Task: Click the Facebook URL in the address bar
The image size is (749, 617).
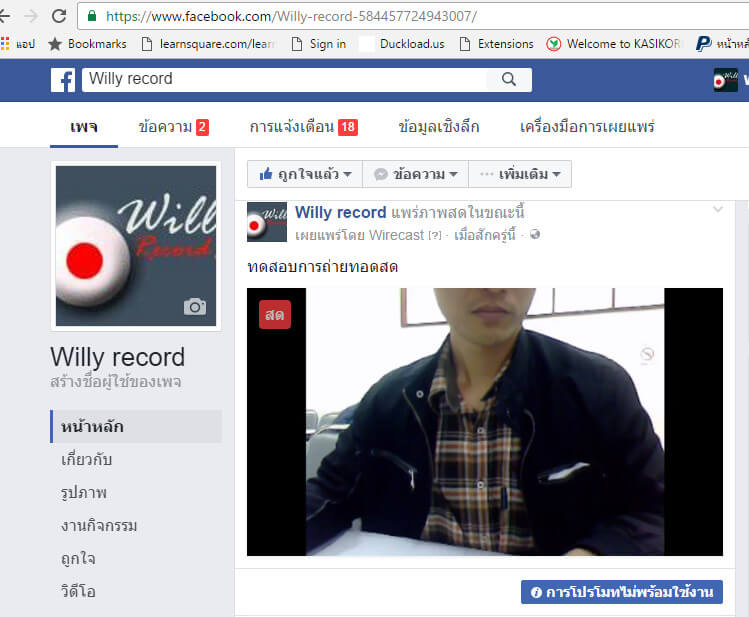Action: click(x=291, y=16)
